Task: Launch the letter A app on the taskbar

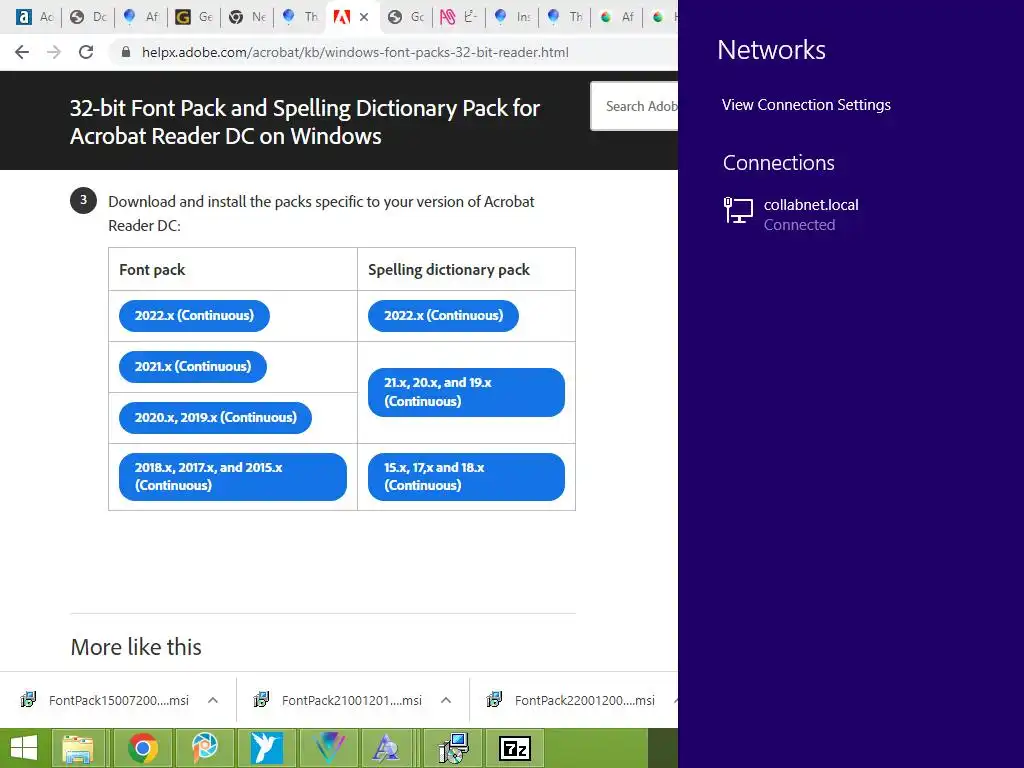Action: tap(387, 748)
